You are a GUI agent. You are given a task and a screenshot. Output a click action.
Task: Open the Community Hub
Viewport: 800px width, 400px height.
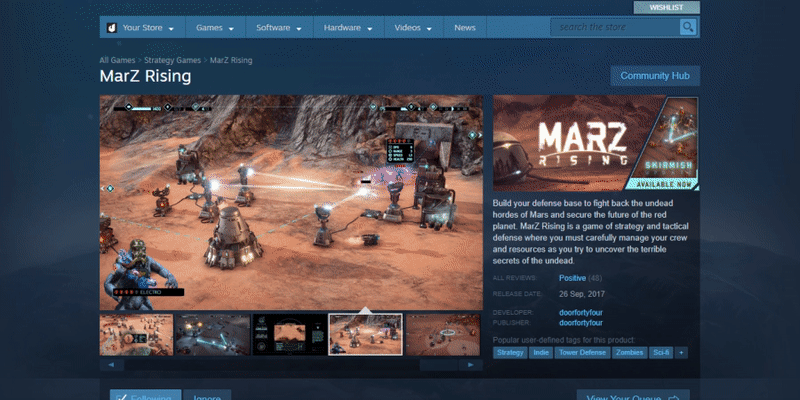coord(655,76)
